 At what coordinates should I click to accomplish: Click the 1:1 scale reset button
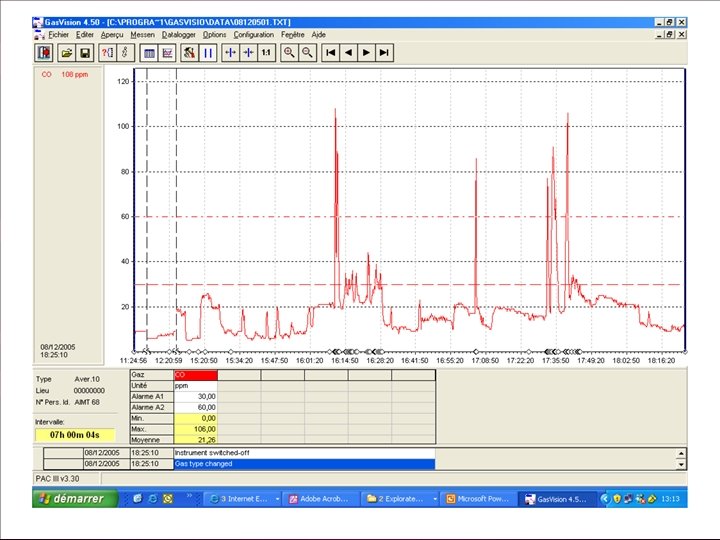[266, 52]
